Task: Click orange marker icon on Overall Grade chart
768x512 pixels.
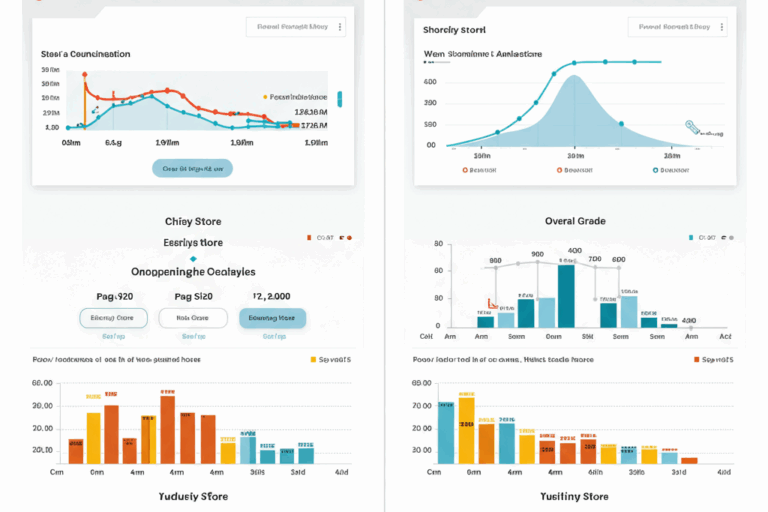Action: (490, 304)
